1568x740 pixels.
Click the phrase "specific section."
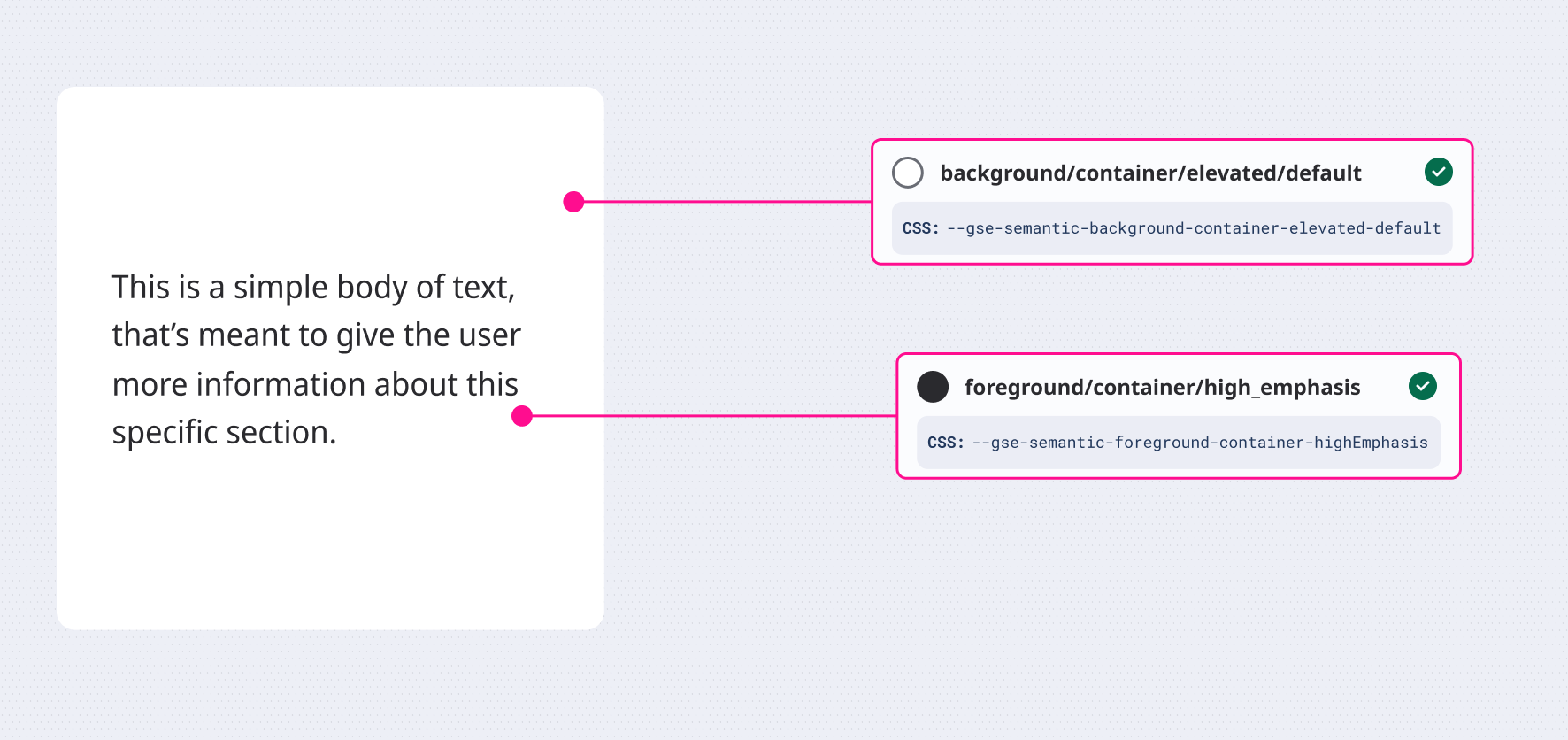click(x=224, y=433)
